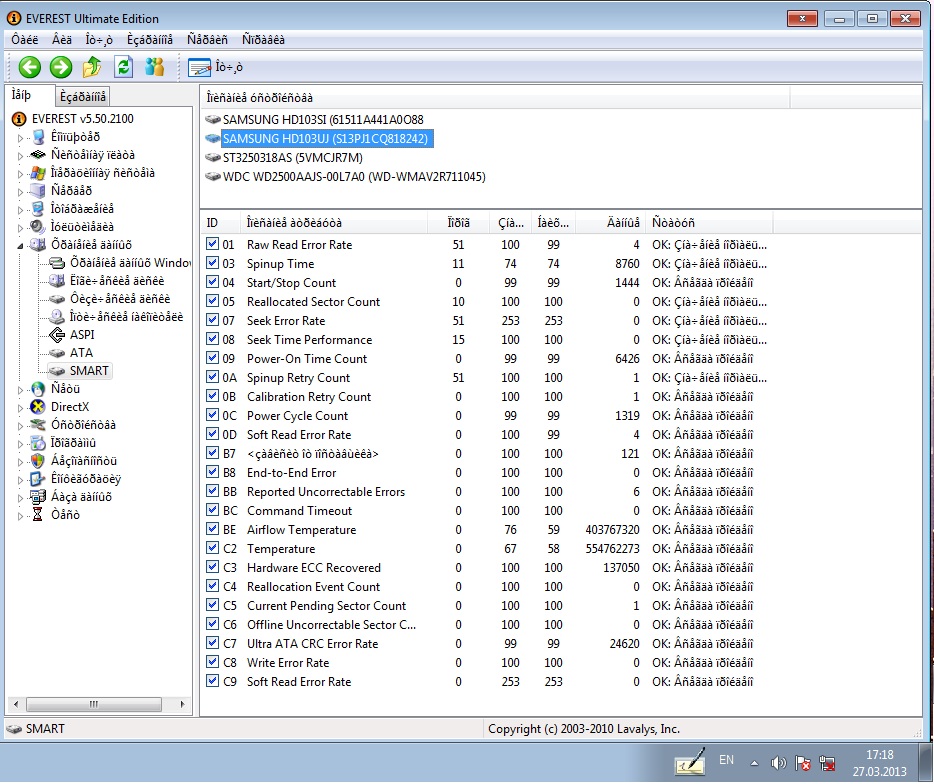Click the shield icon in the tree
934x784 pixels.
pyautogui.click(x=38, y=461)
